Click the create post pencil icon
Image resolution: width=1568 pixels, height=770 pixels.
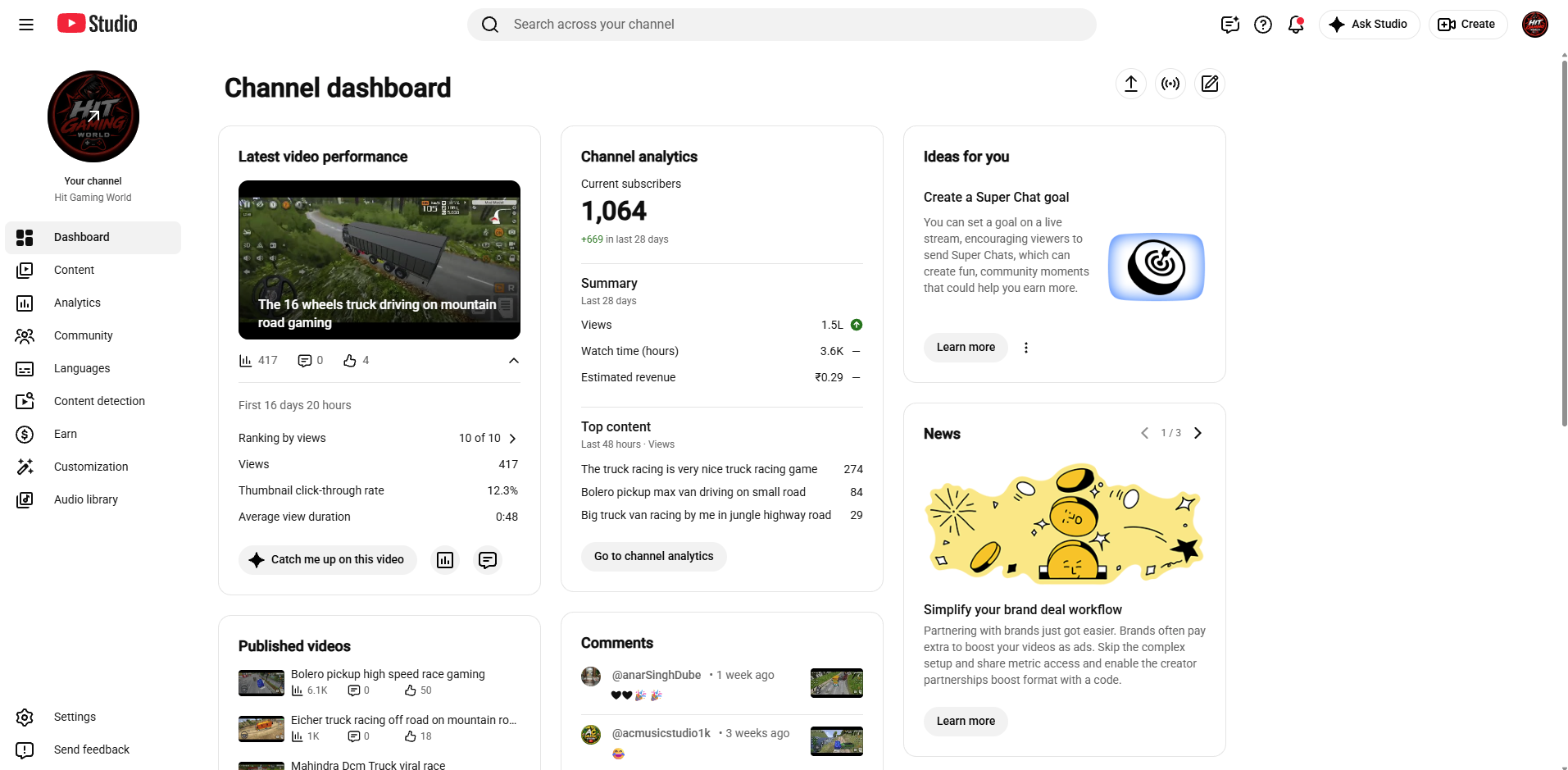(x=1210, y=84)
